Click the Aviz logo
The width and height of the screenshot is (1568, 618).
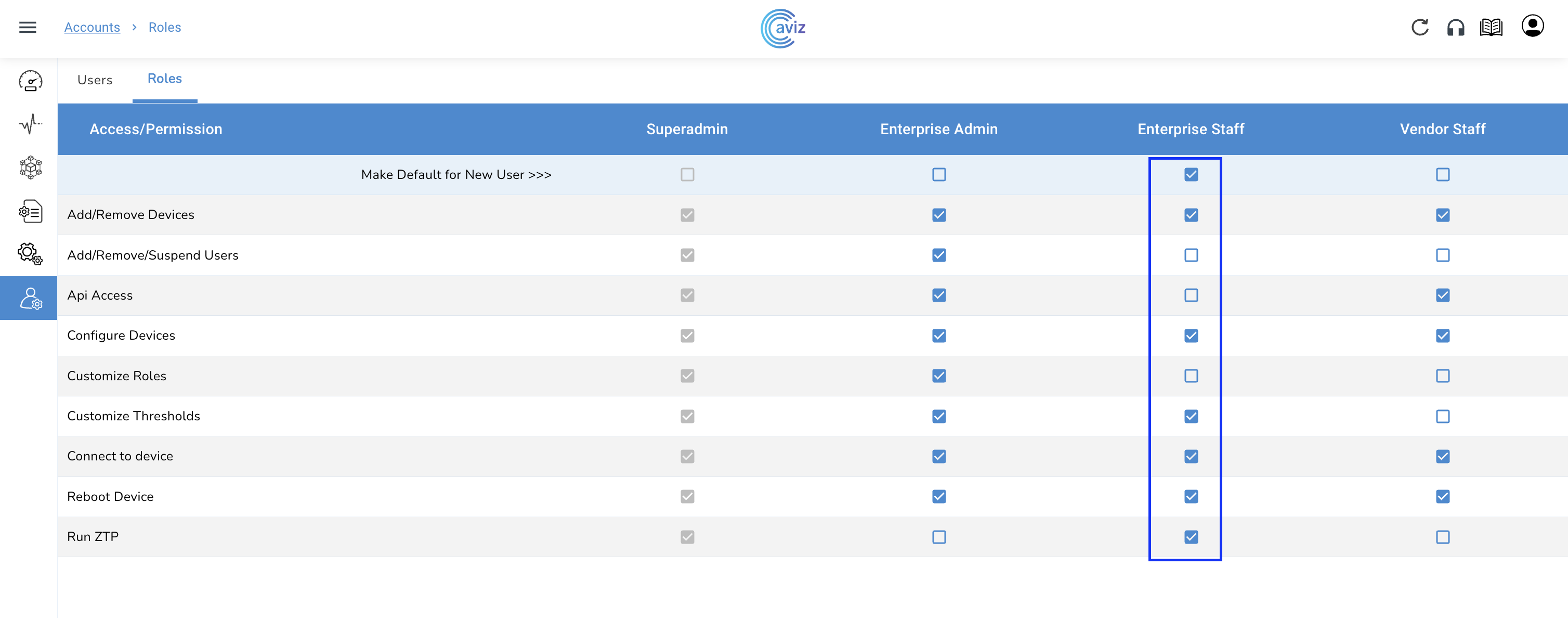pos(783,28)
